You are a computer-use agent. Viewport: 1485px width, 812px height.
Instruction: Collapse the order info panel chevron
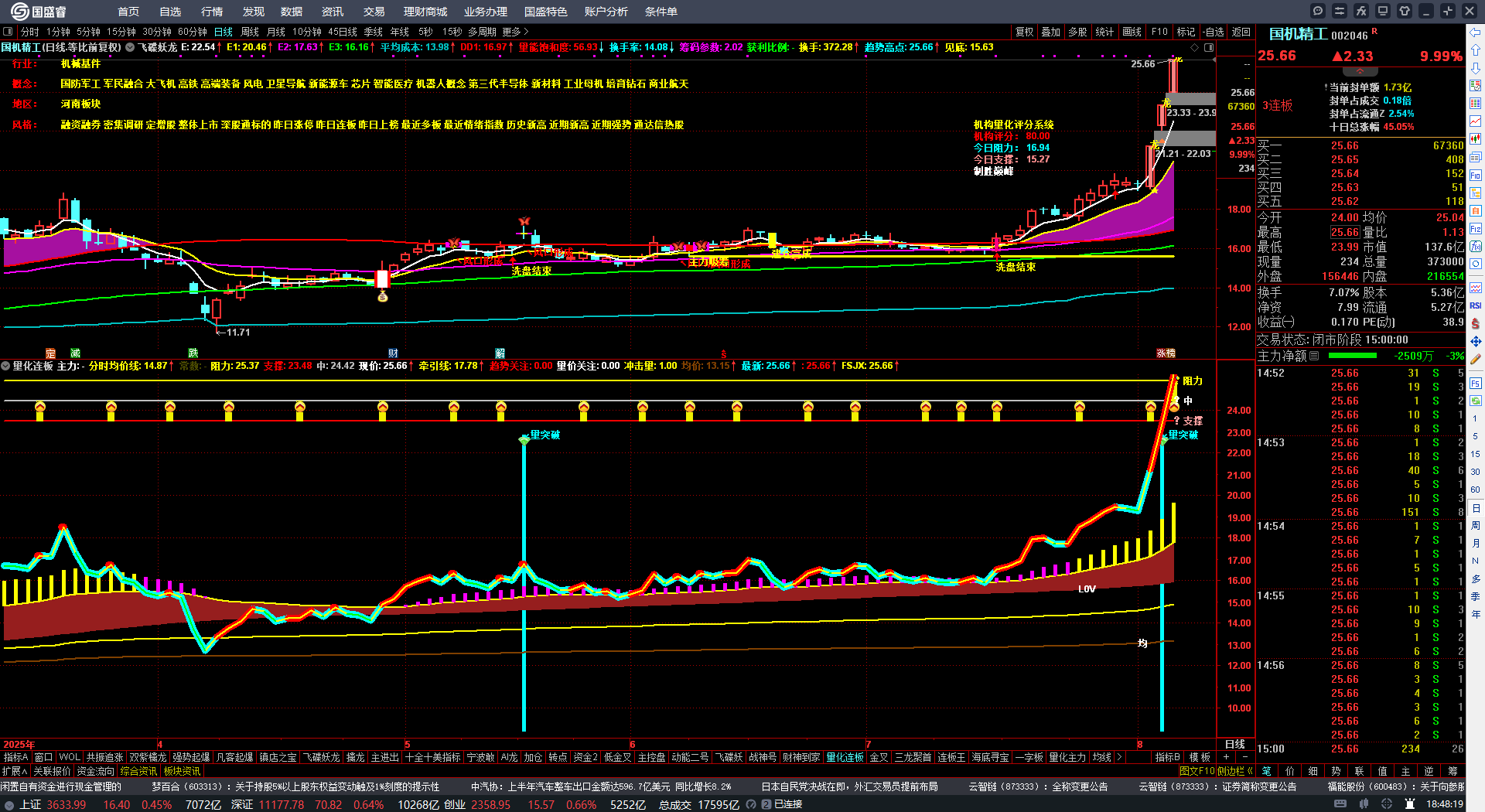[1359, 71]
